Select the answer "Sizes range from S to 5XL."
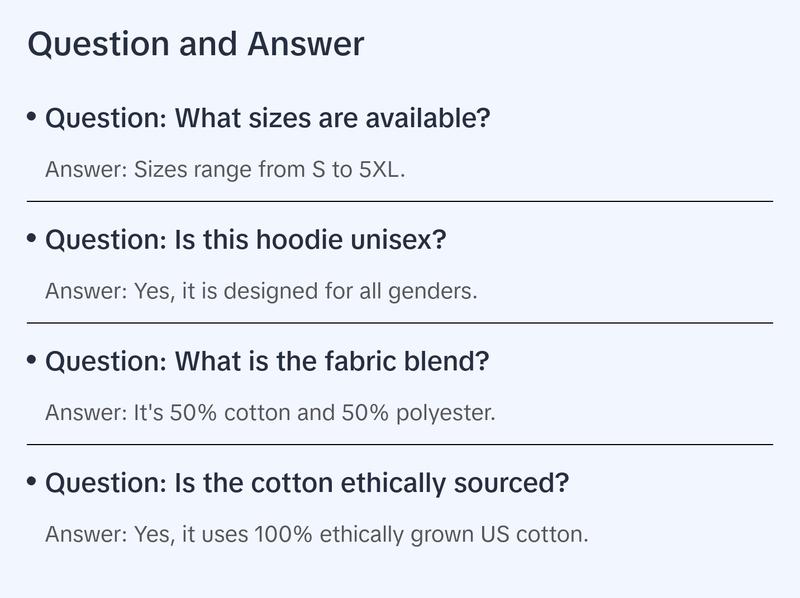 point(224,169)
